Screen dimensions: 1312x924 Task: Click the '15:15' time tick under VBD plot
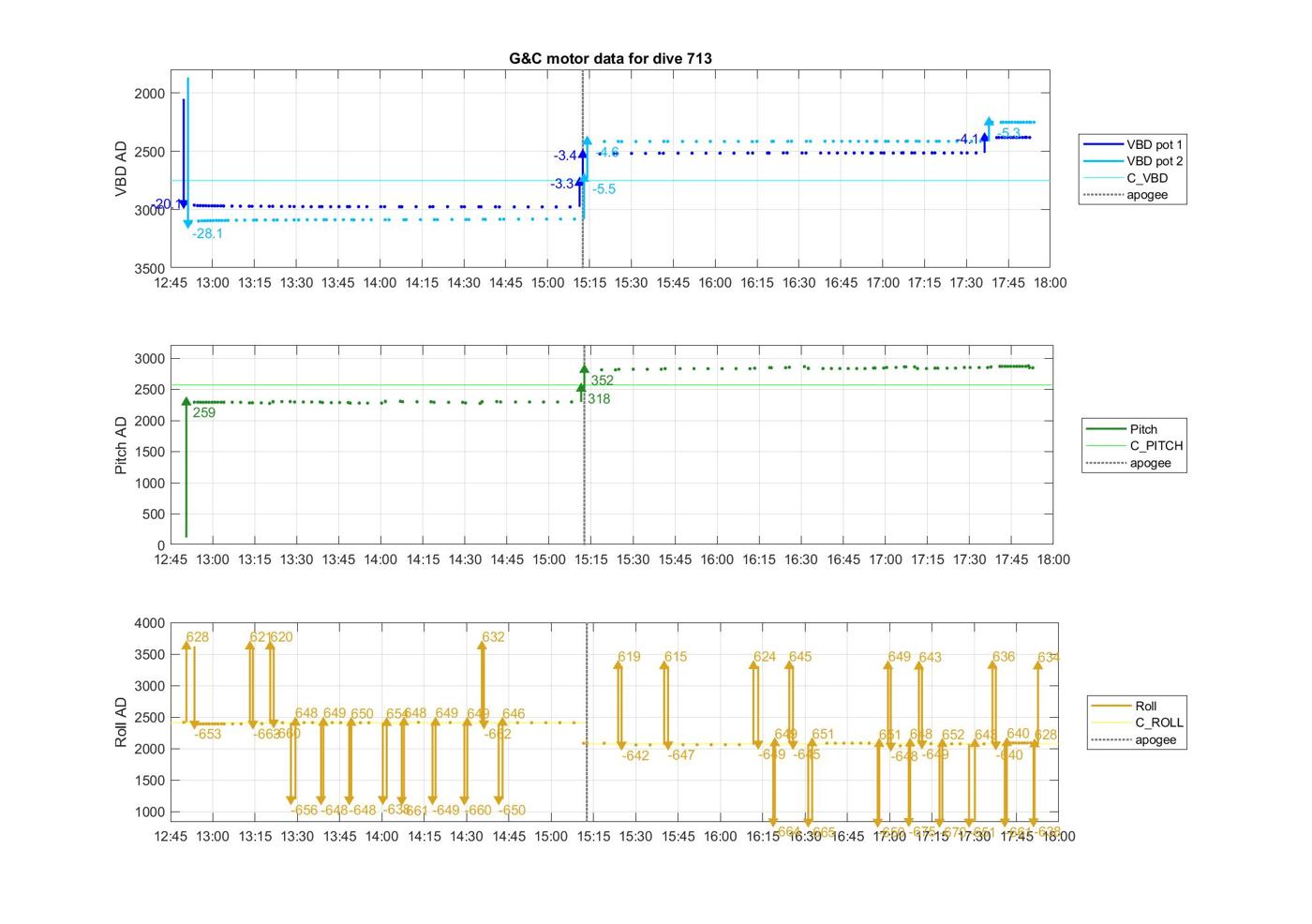589,283
